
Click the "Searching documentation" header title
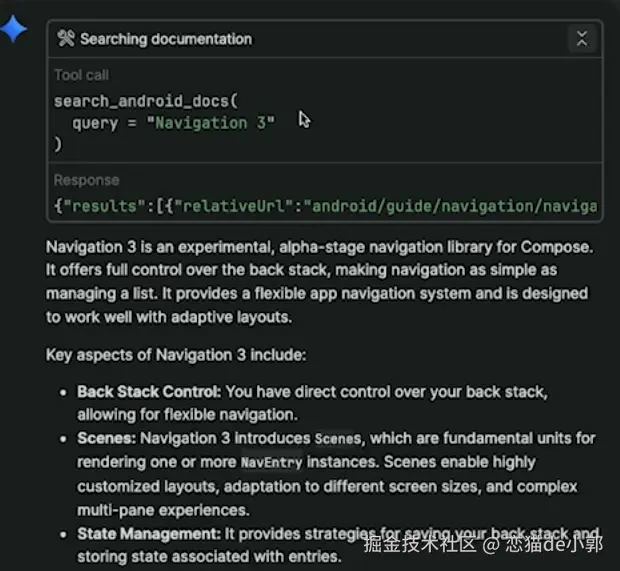[166, 39]
